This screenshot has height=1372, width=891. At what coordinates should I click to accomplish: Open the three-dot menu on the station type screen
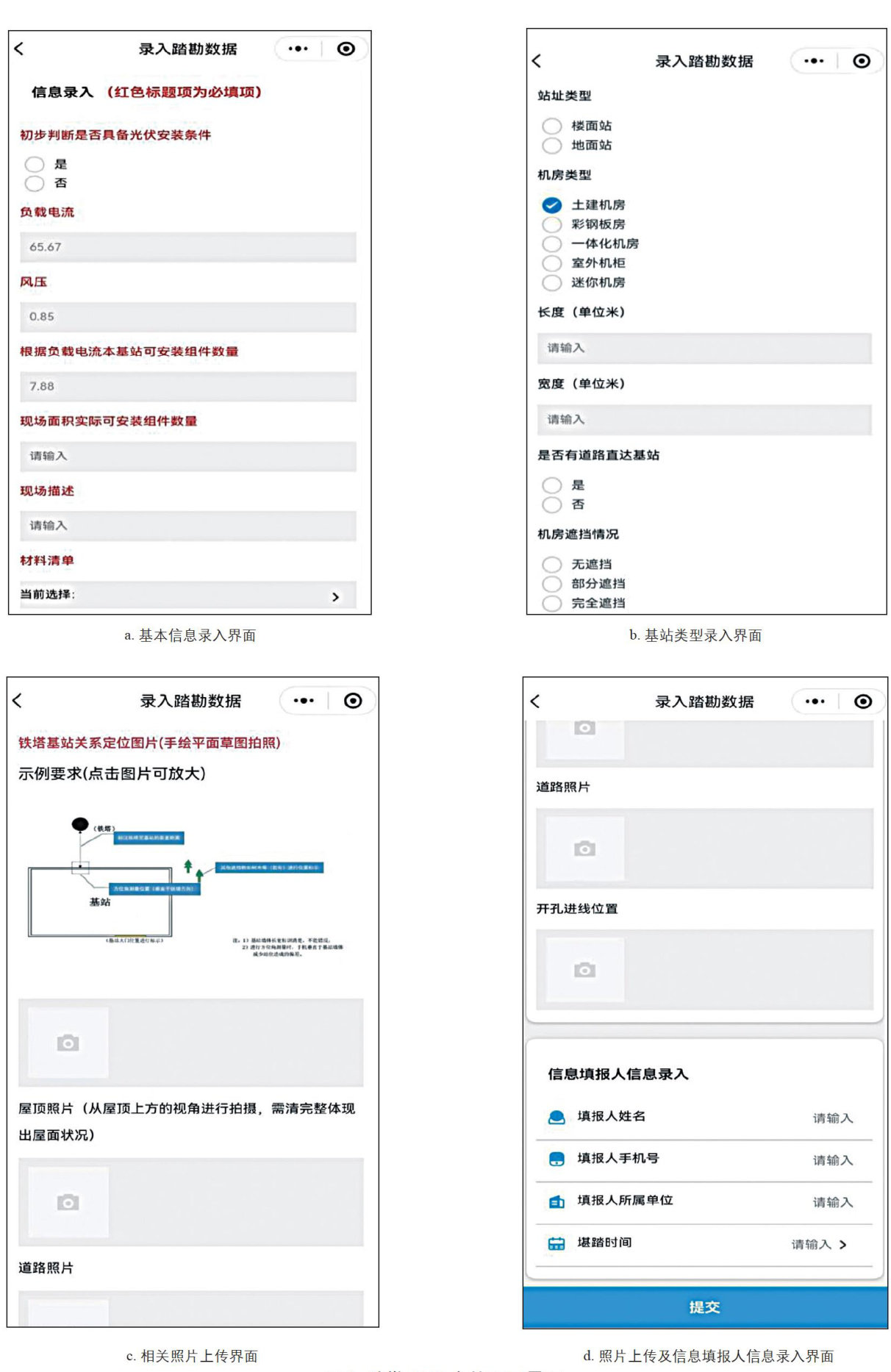813,61
